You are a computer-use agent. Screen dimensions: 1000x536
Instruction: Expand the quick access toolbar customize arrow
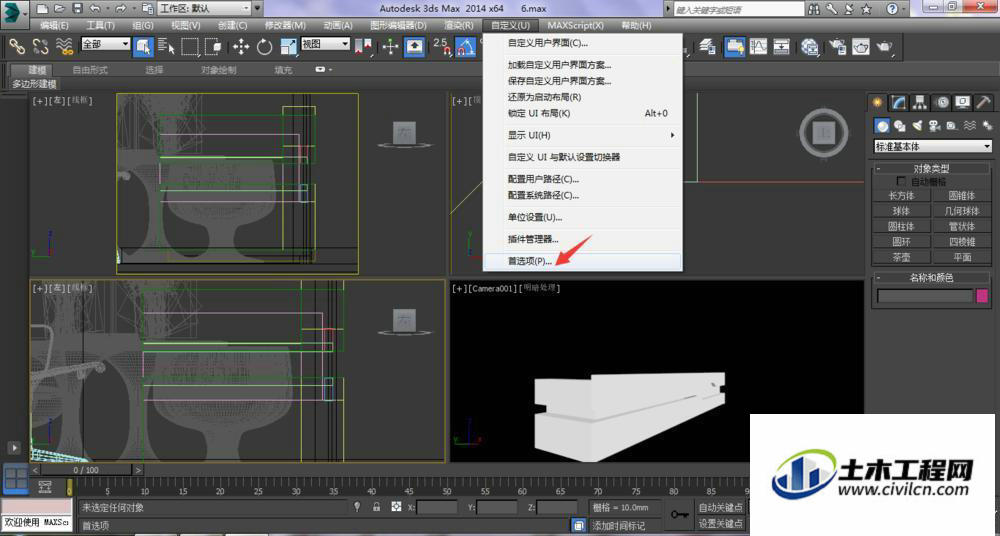click(x=258, y=8)
